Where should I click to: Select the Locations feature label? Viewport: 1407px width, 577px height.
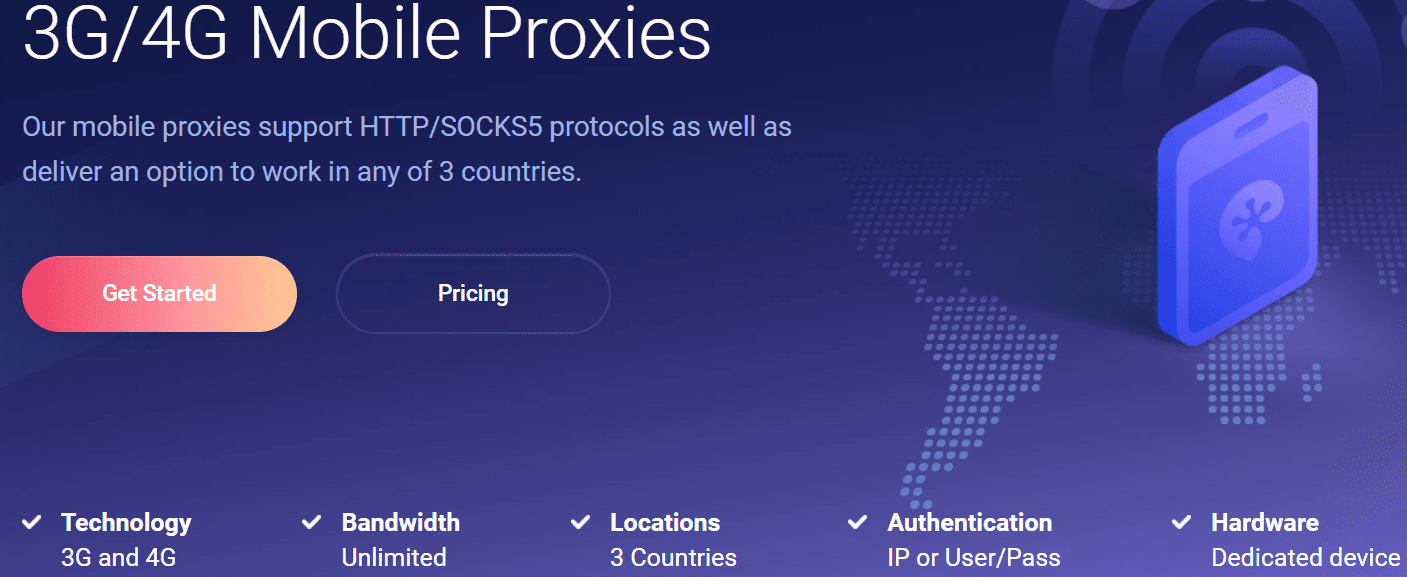665,522
